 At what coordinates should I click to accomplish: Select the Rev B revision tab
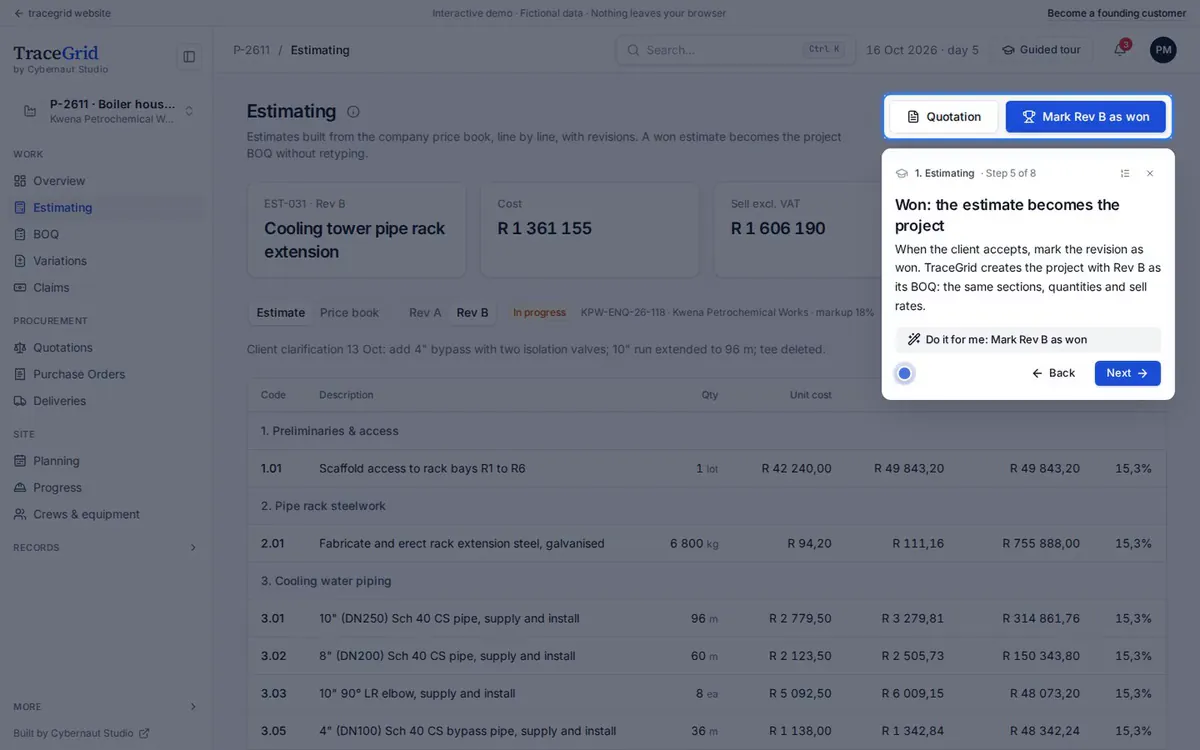coord(473,313)
